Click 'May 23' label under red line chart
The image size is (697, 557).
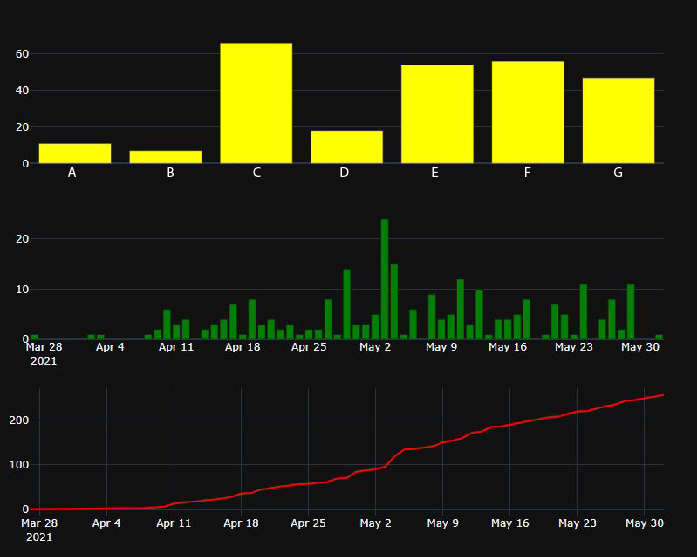click(x=577, y=523)
